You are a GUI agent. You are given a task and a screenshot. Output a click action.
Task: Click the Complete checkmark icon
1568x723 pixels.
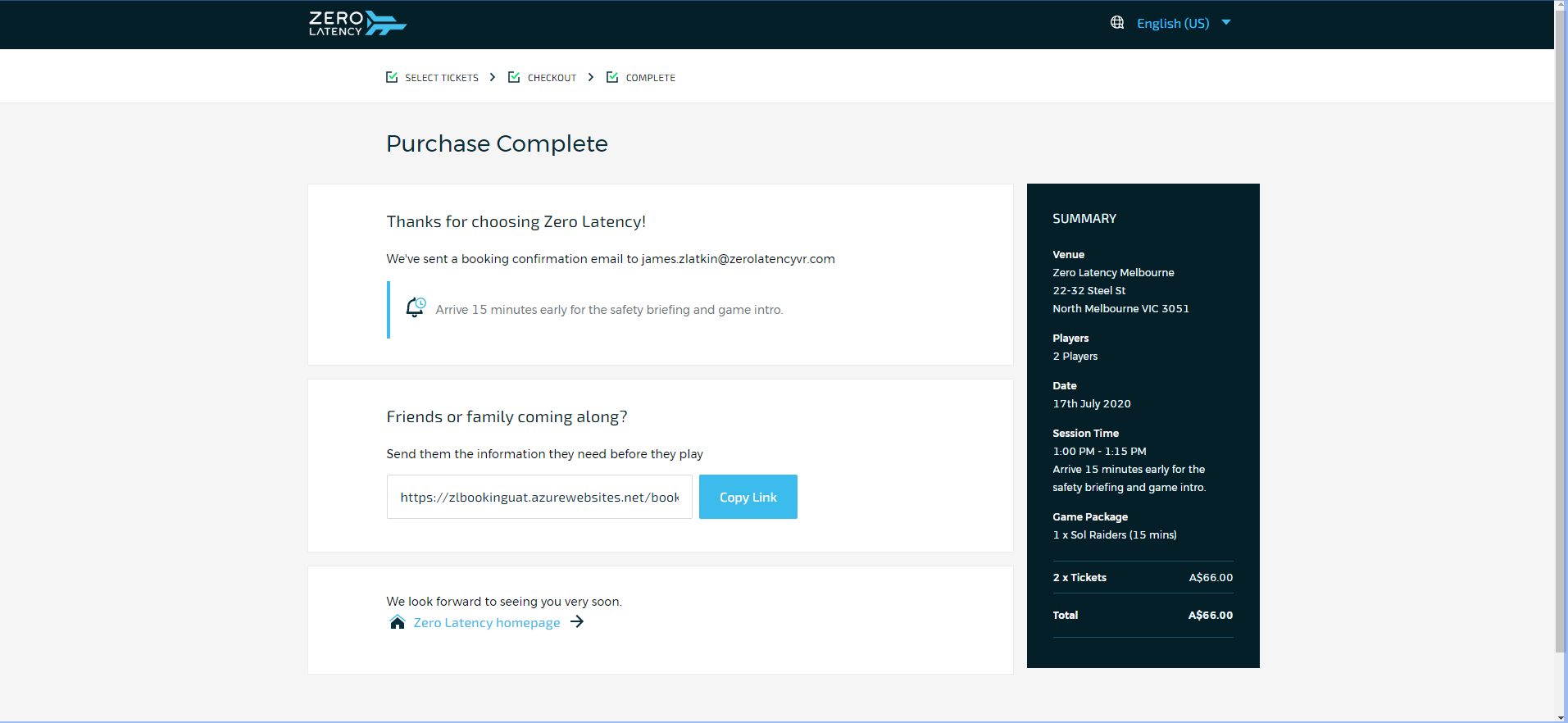tap(612, 77)
